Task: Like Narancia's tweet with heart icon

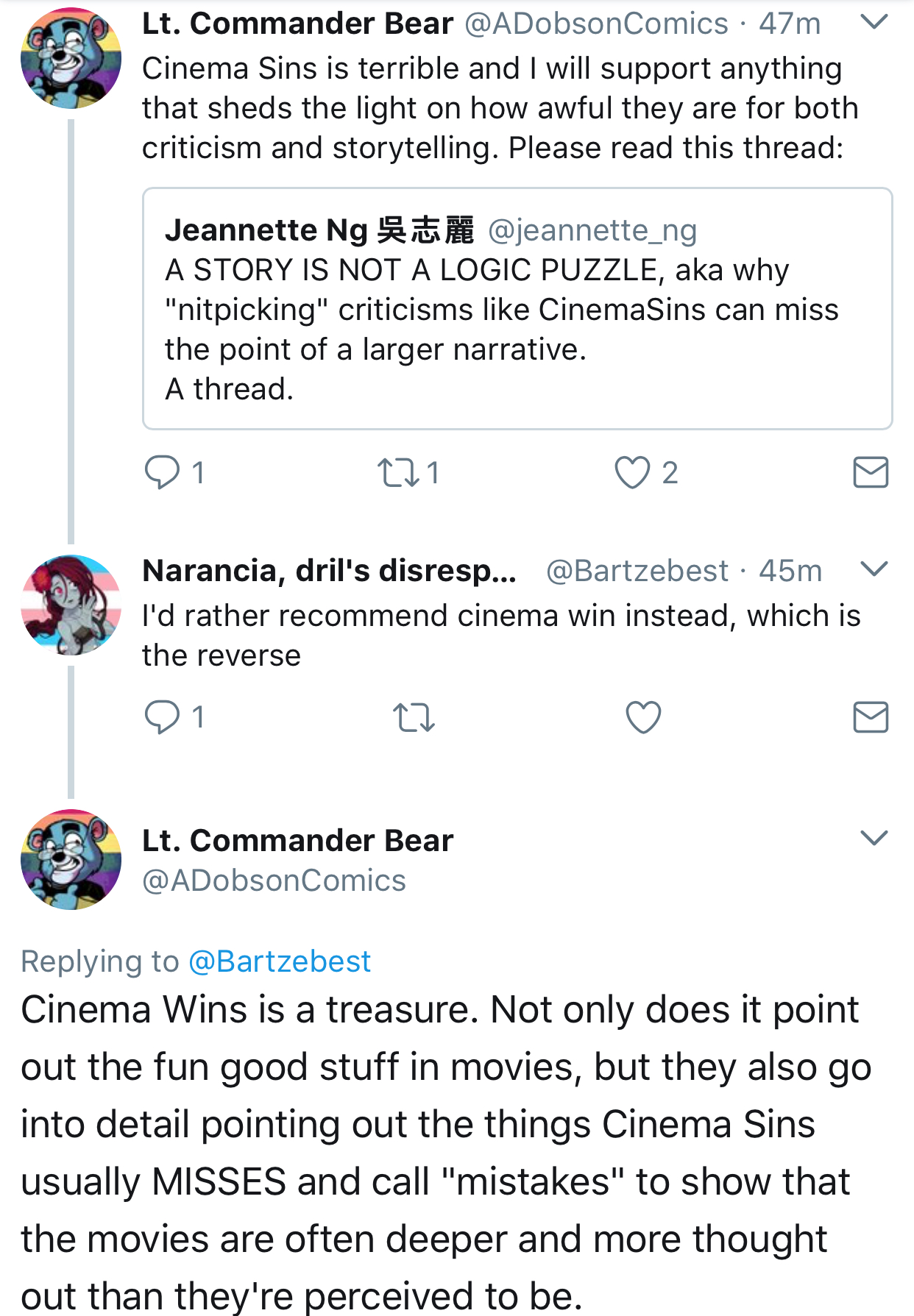Action: click(x=643, y=717)
